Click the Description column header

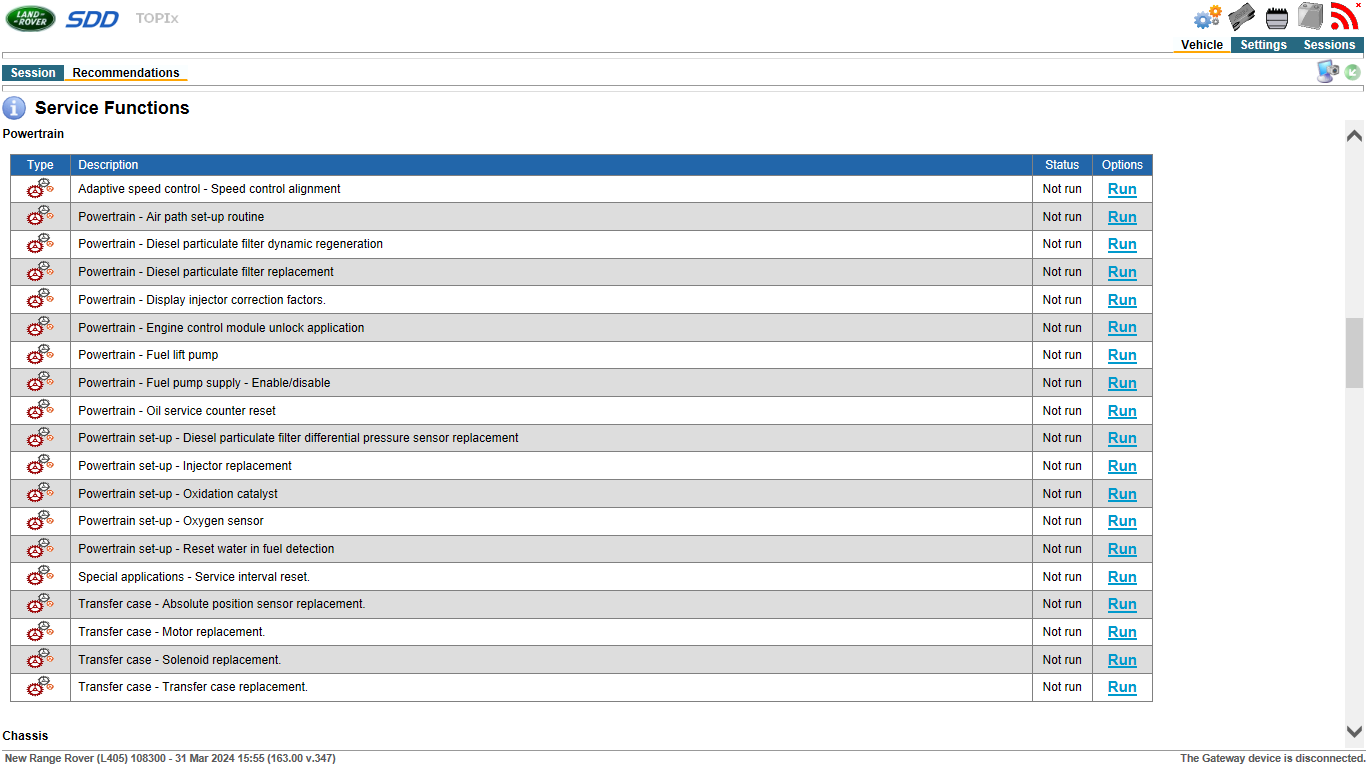click(x=551, y=165)
